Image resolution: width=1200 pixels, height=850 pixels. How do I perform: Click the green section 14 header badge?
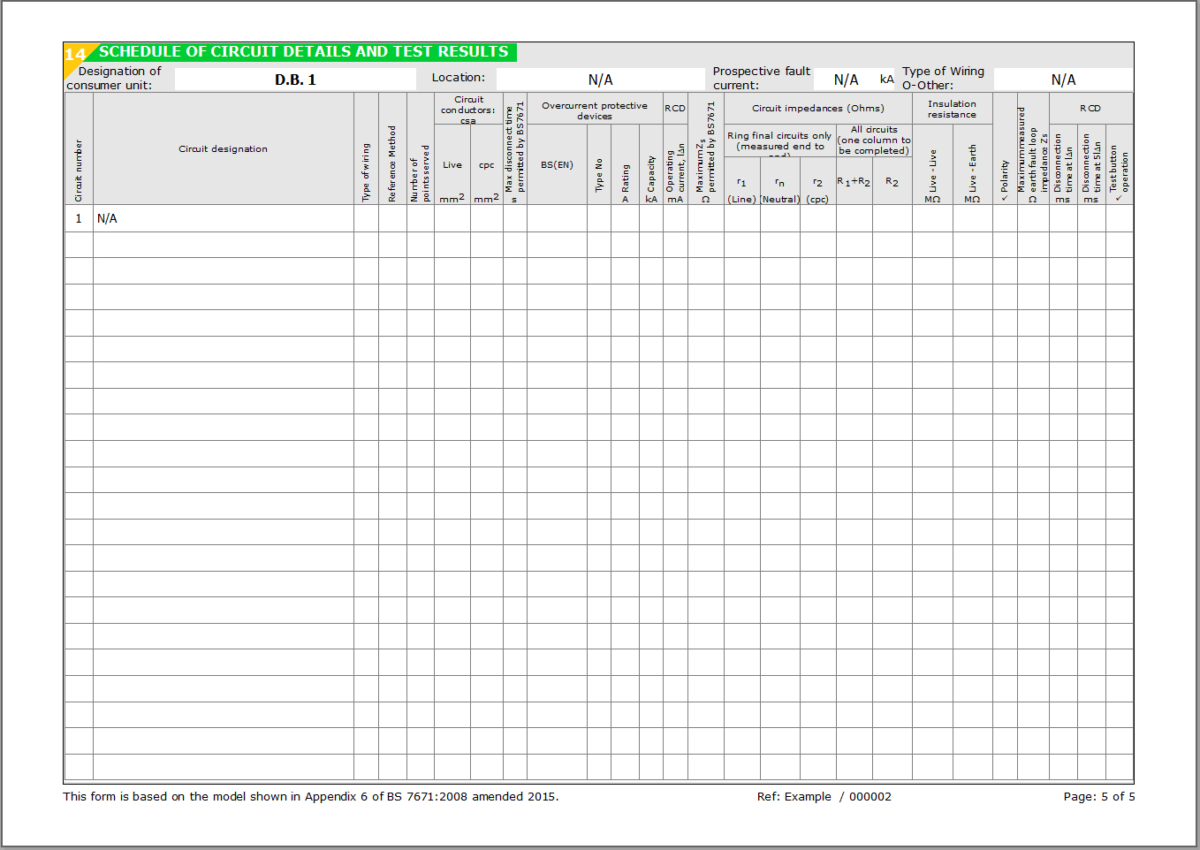coord(75,51)
